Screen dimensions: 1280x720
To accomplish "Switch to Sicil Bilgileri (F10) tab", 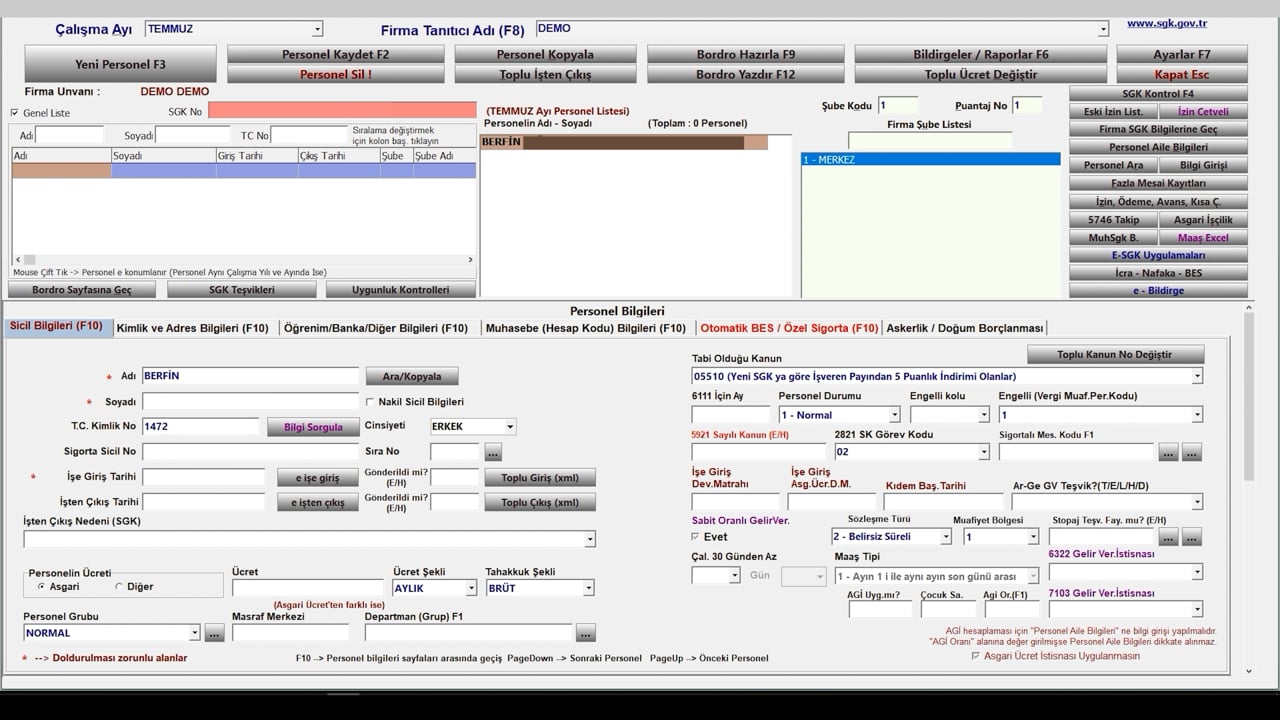I will pyautogui.click(x=56, y=327).
